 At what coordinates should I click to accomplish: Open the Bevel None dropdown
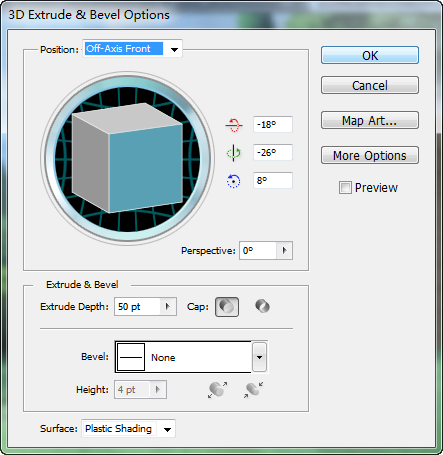pyautogui.click(x=259, y=357)
